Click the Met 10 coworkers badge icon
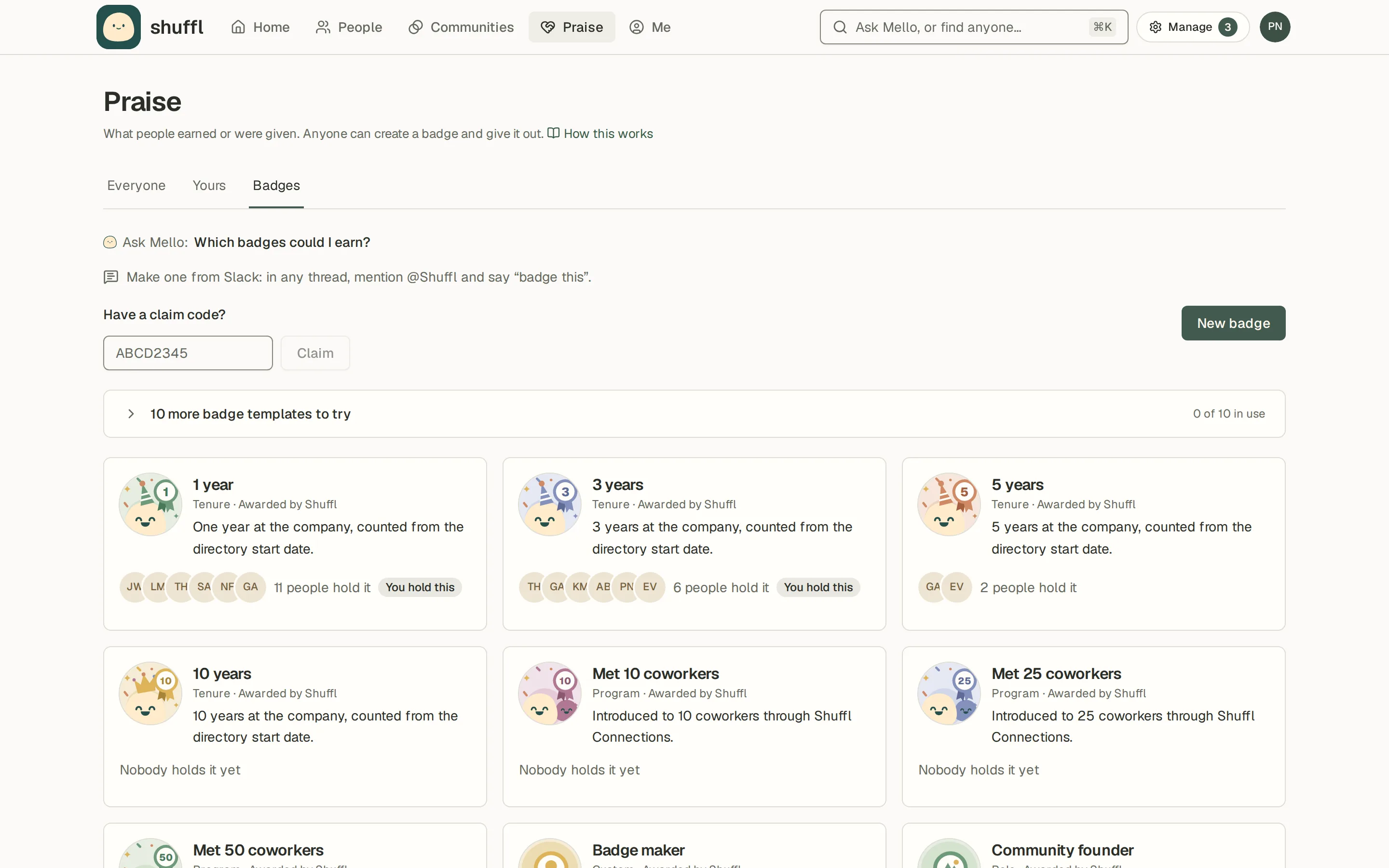The image size is (1389, 868). click(x=549, y=693)
